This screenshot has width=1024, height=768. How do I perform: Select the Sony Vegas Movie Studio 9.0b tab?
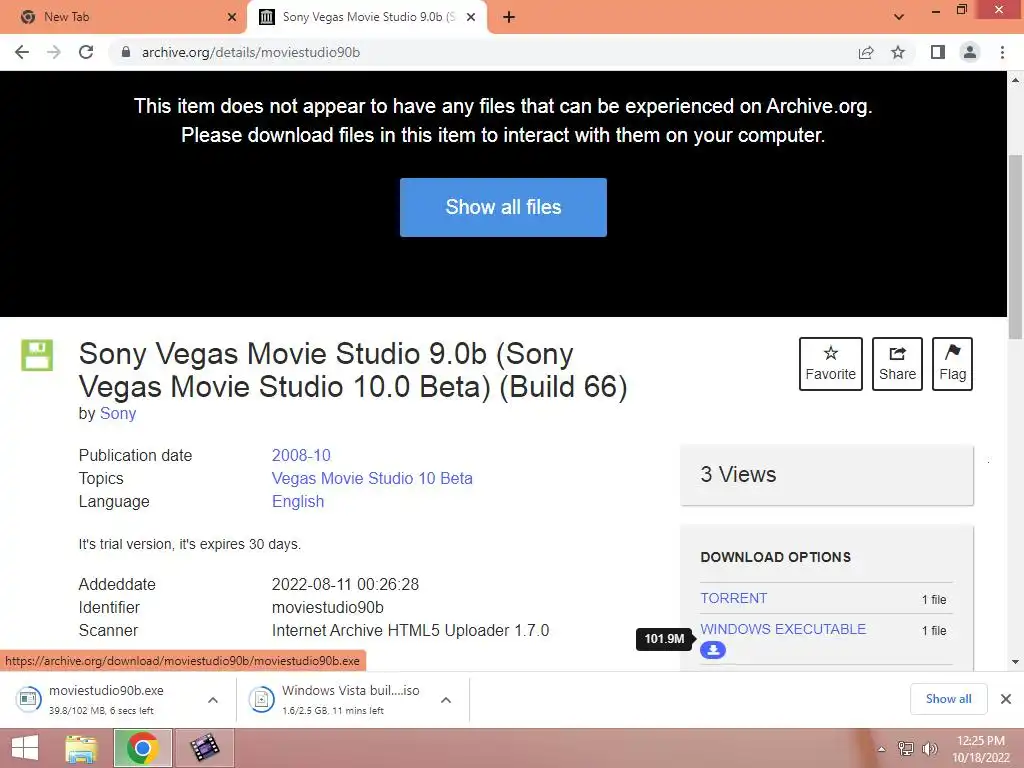point(368,17)
